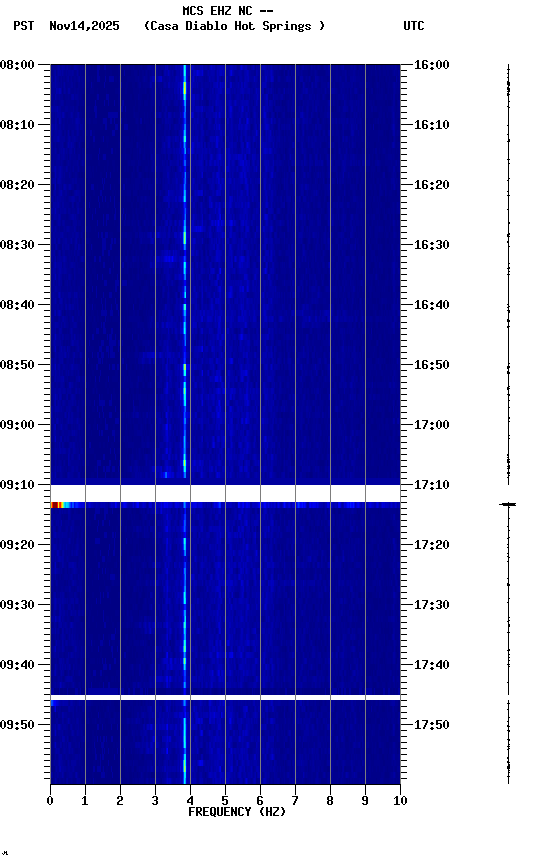Screen dimensions: 552x864
Task: Select the 09:50 PST time label
Action: (x=17, y=725)
